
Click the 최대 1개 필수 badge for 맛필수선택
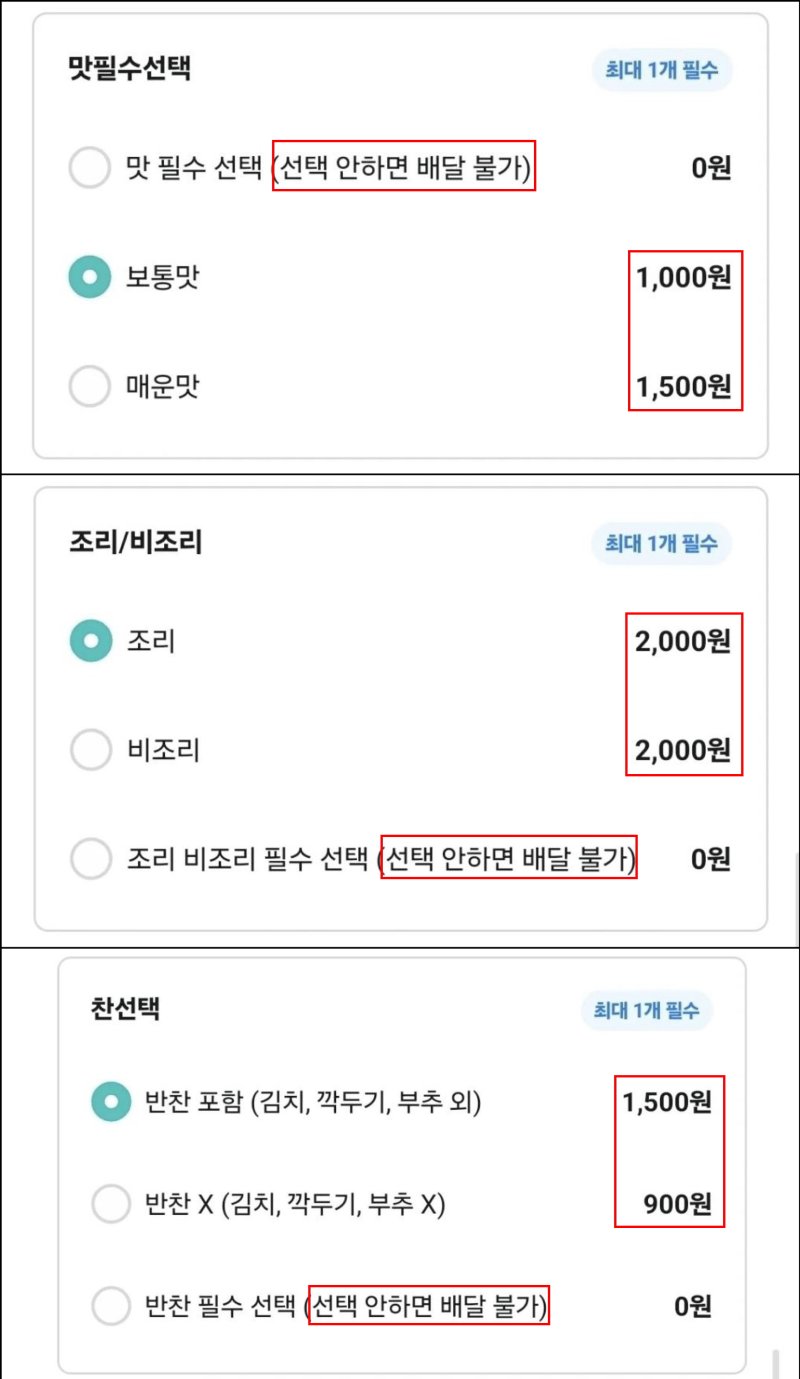pos(662,70)
